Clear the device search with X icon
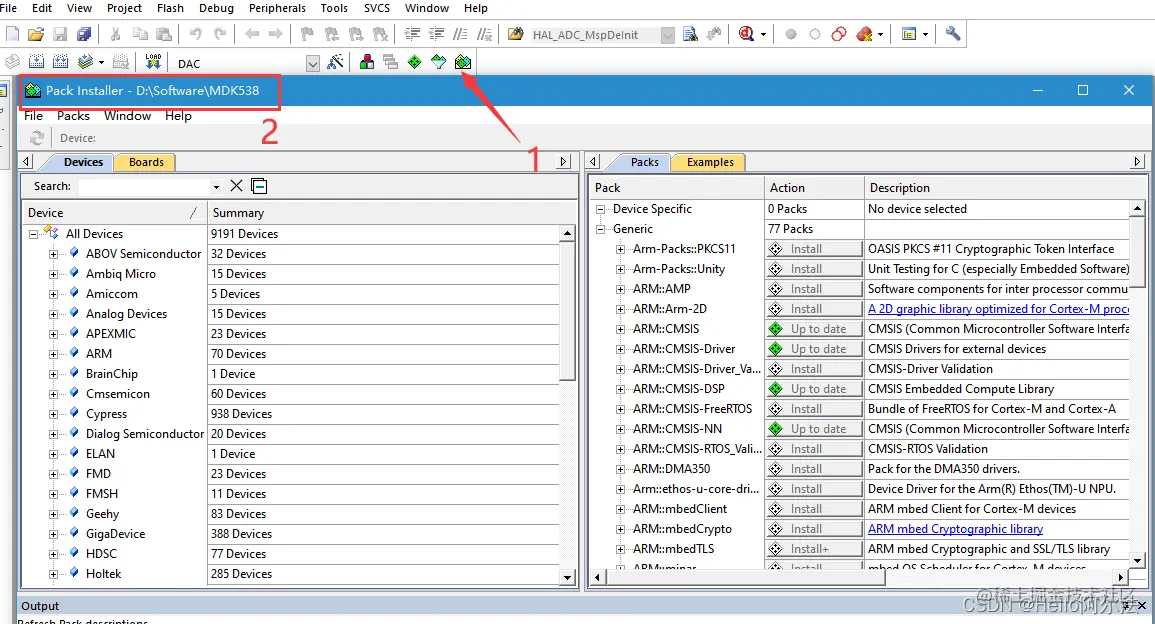 236,186
